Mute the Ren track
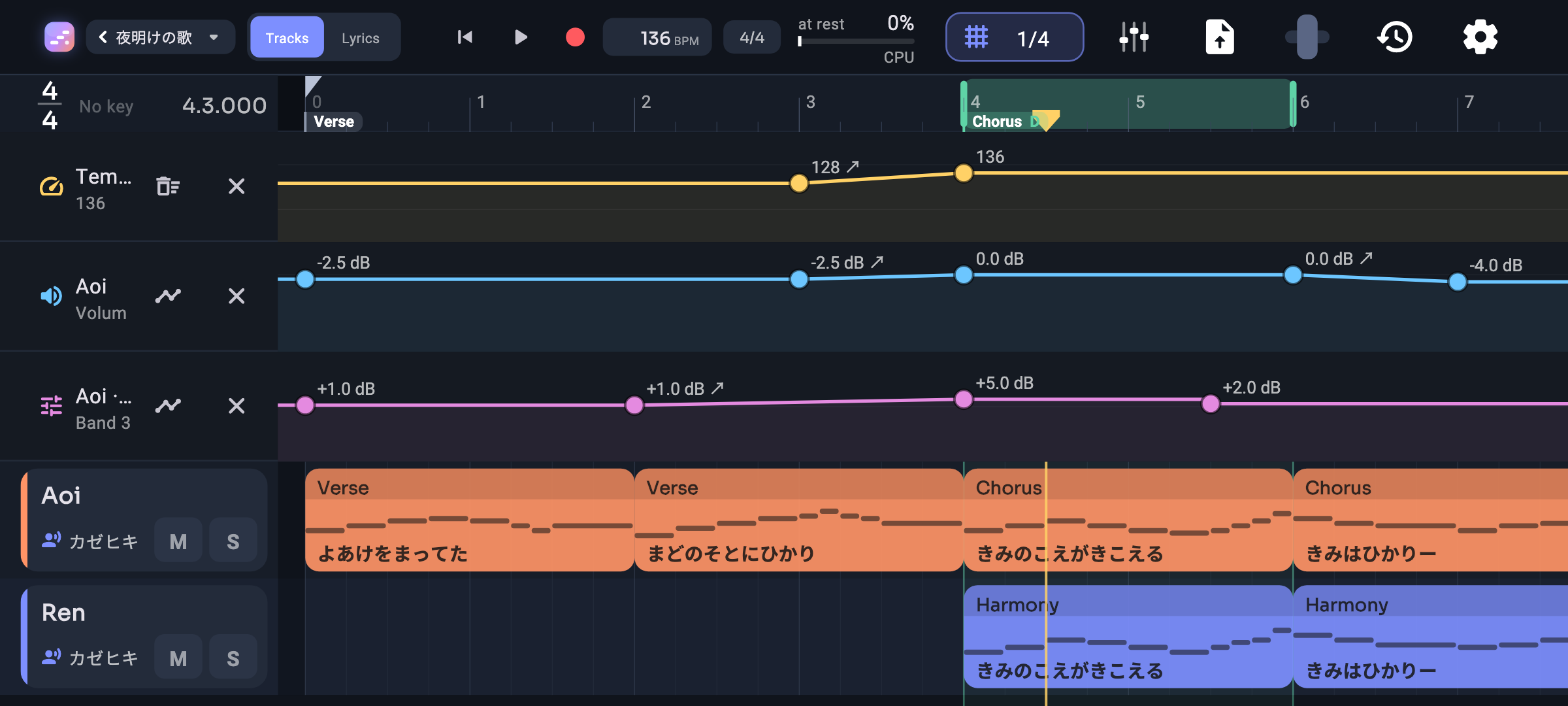Image resolution: width=1568 pixels, height=706 pixels. click(178, 658)
